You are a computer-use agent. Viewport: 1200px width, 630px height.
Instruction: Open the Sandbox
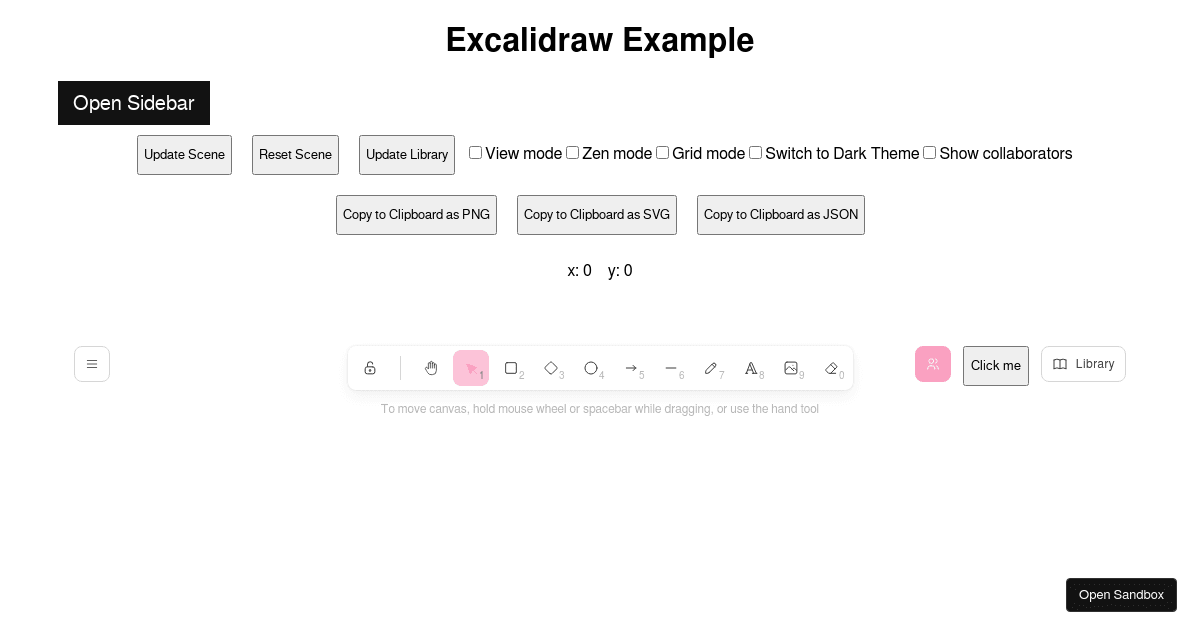point(1121,595)
